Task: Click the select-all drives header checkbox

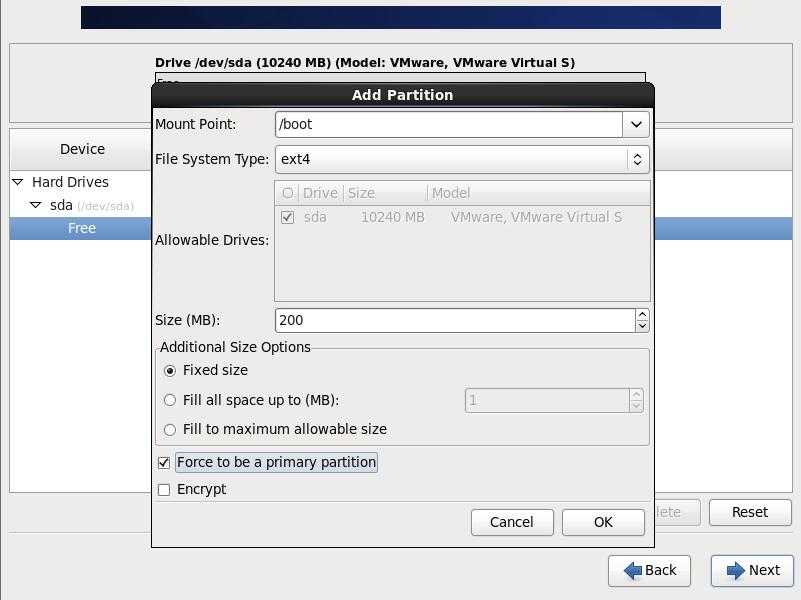Action: pos(288,193)
